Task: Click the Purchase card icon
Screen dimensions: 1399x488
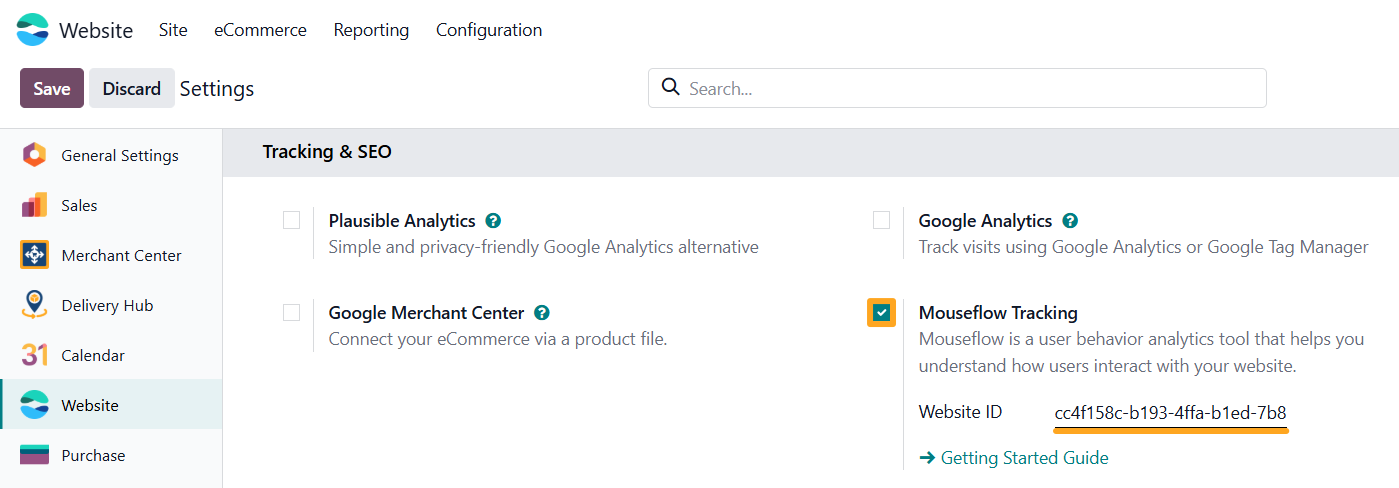Action: point(34,455)
